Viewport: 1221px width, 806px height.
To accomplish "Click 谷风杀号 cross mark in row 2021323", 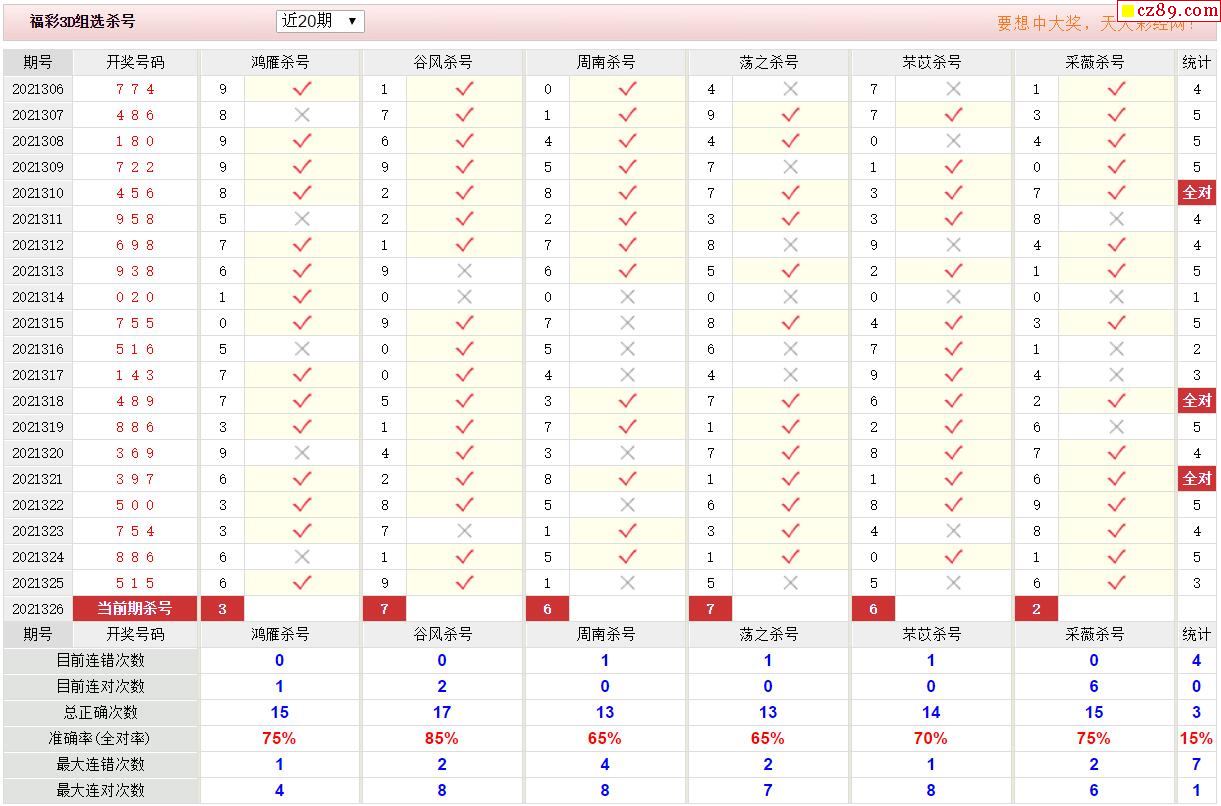I will [x=464, y=531].
